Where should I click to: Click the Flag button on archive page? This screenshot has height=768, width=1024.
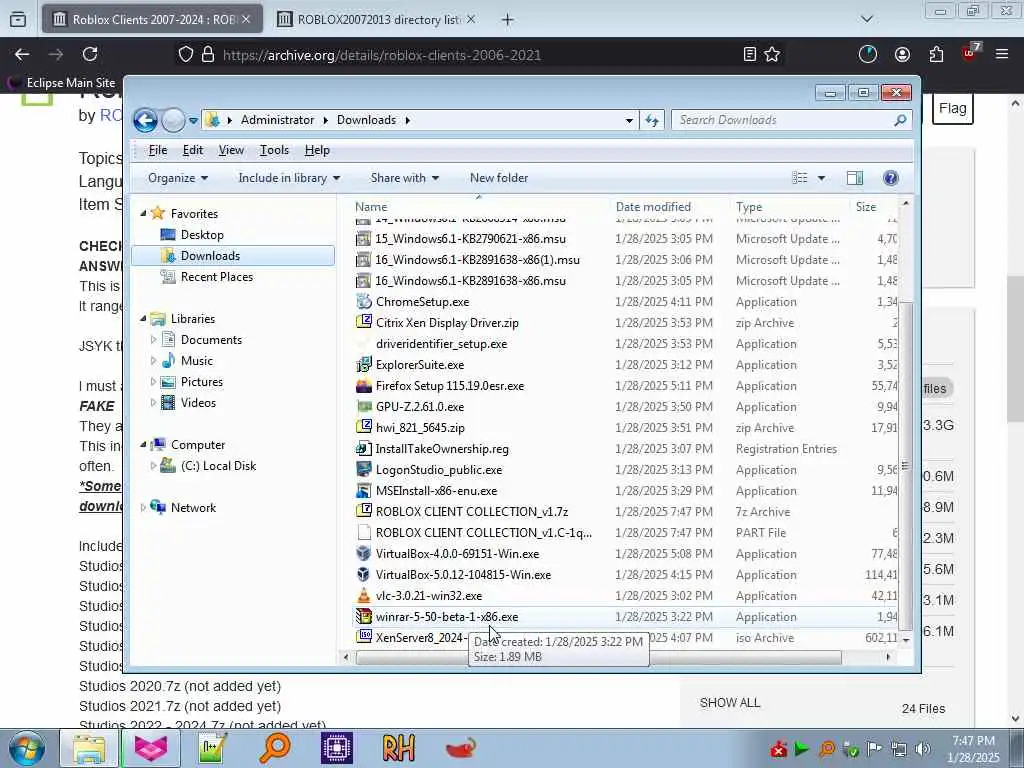pos(953,108)
